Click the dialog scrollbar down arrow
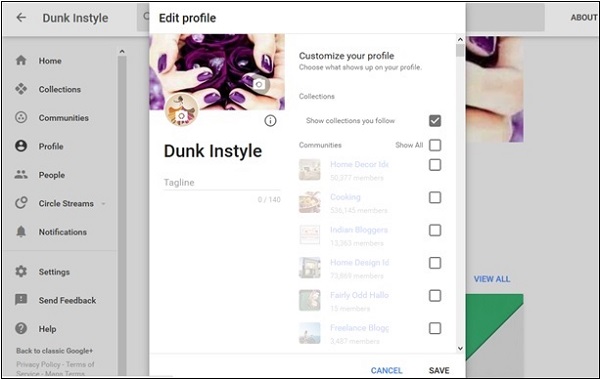The image size is (600, 379). tap(460, 348)
